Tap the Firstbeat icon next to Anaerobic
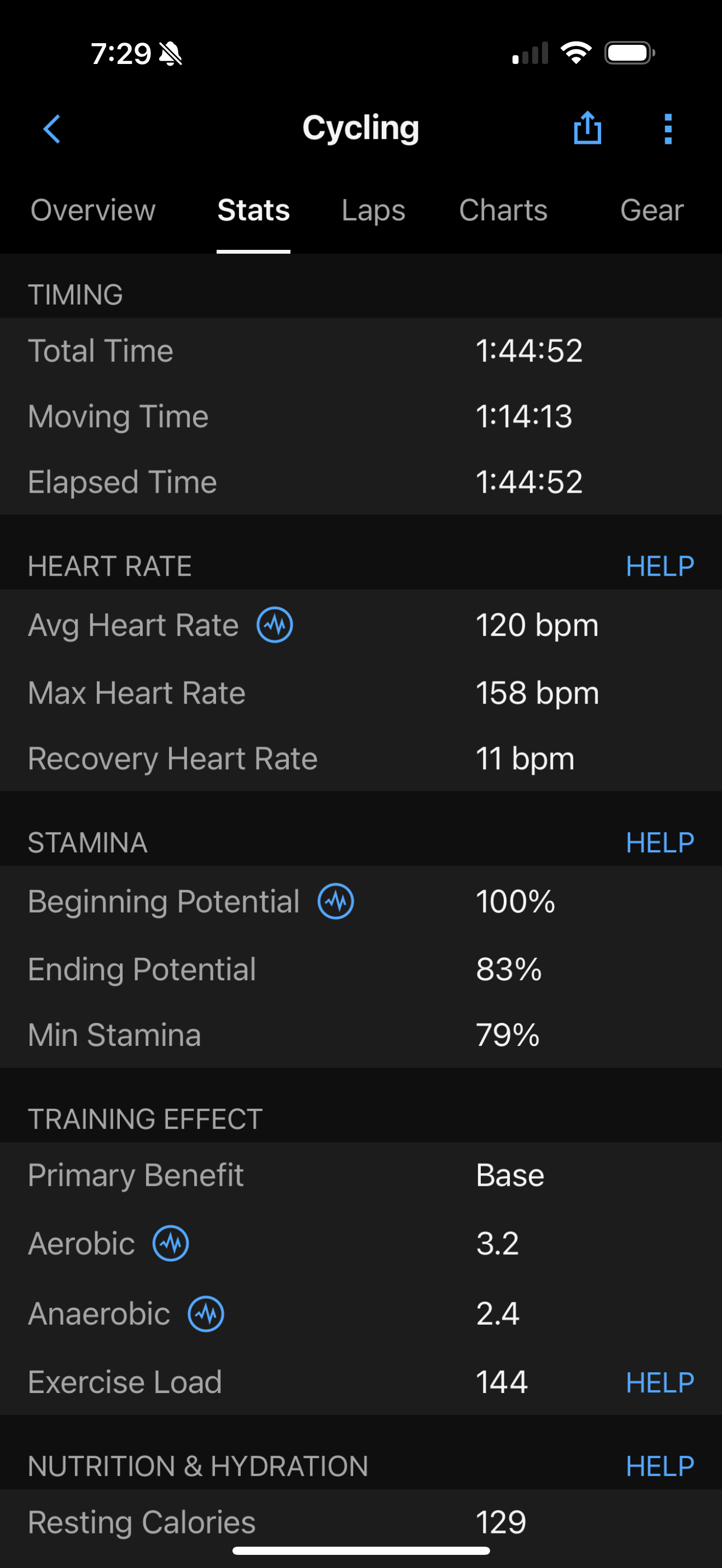The image size is (722, 1568). (x=206, y=1314)
